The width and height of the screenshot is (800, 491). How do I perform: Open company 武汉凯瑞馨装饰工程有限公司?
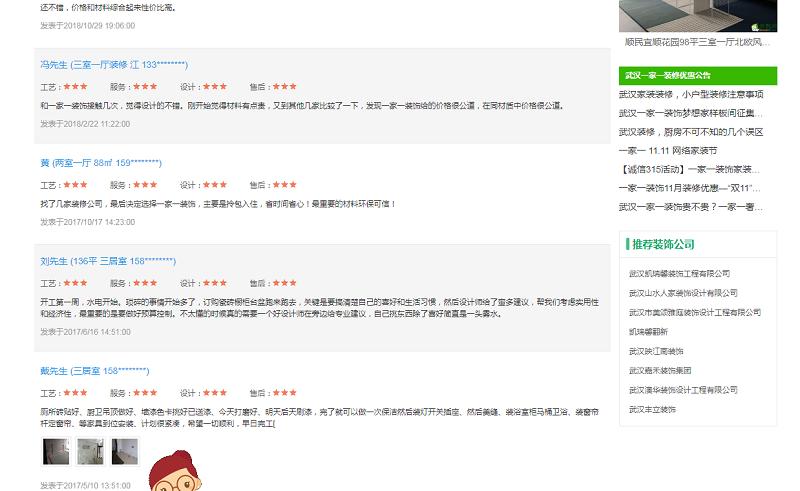click(x=679, y=274)
